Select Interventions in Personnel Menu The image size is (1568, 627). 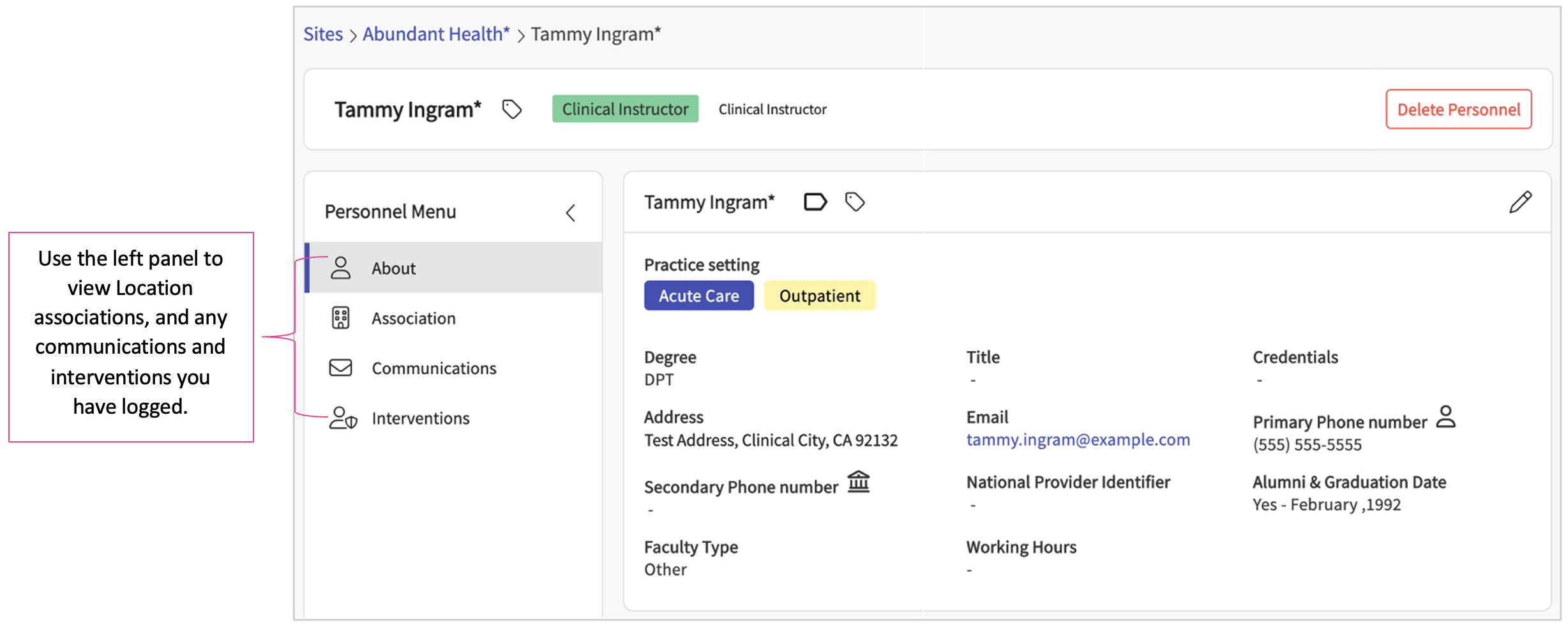420,418
